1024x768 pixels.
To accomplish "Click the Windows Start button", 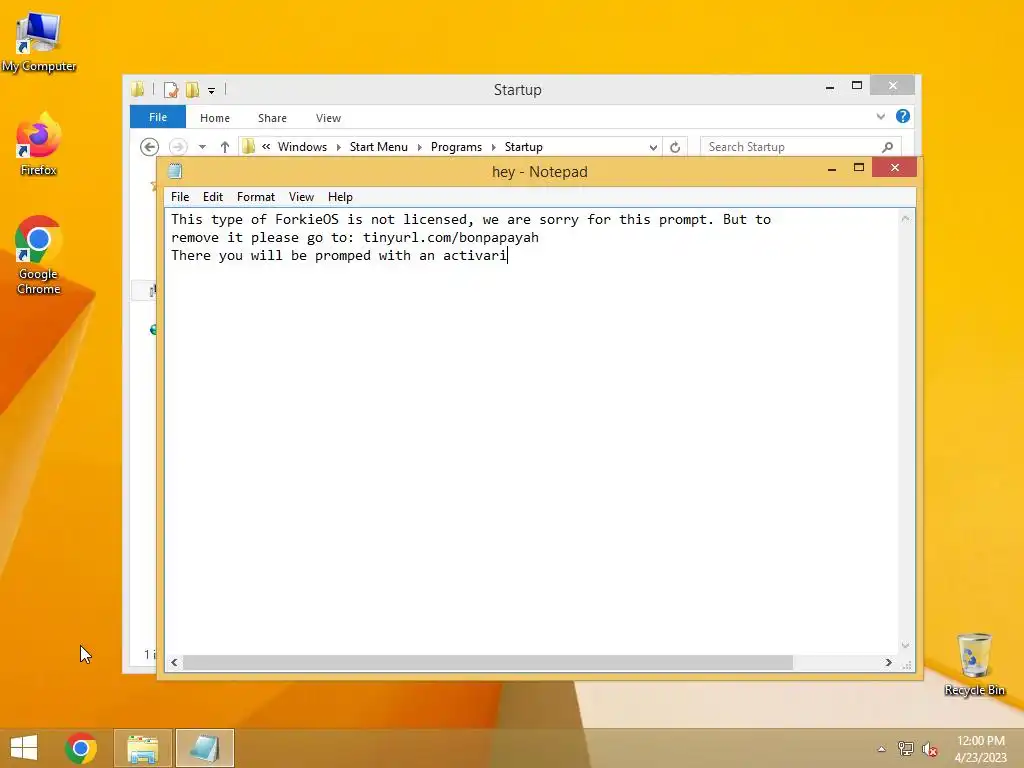I will (x=24, y=748).
